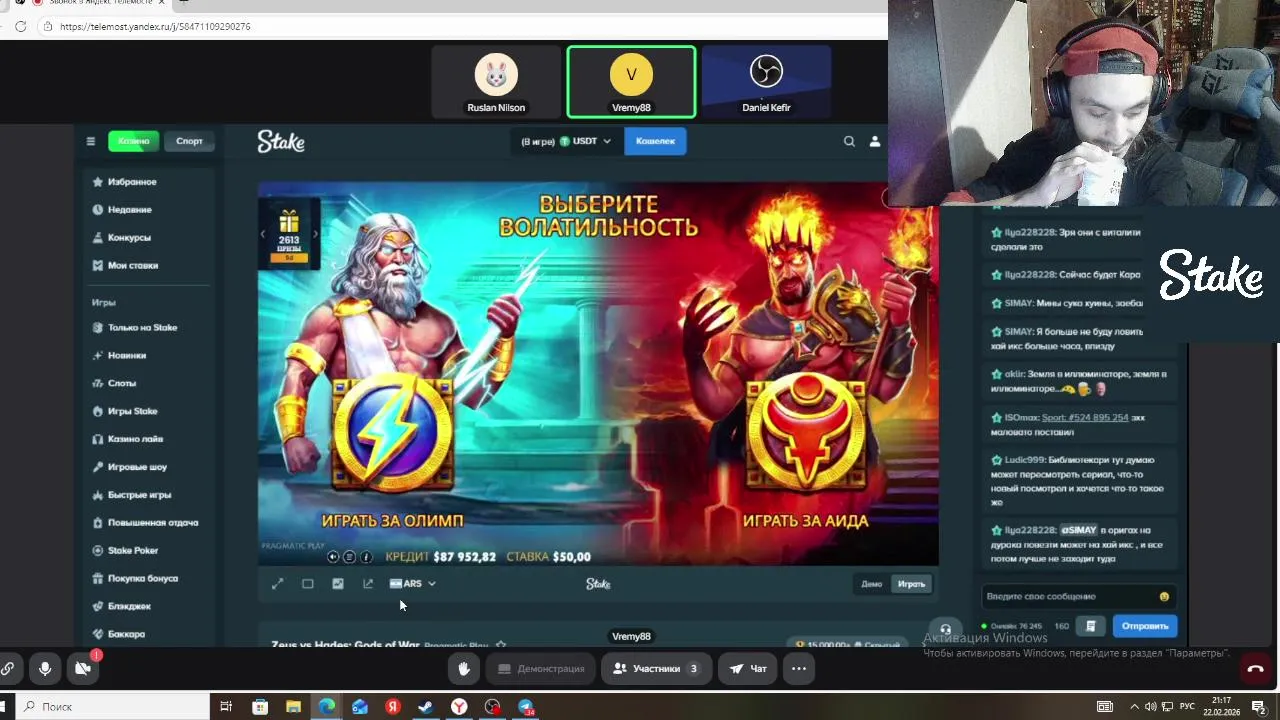1280x720 pixels.
Task: Select Ruslan Nilson participant tile
Action: [x=496, y=82]
